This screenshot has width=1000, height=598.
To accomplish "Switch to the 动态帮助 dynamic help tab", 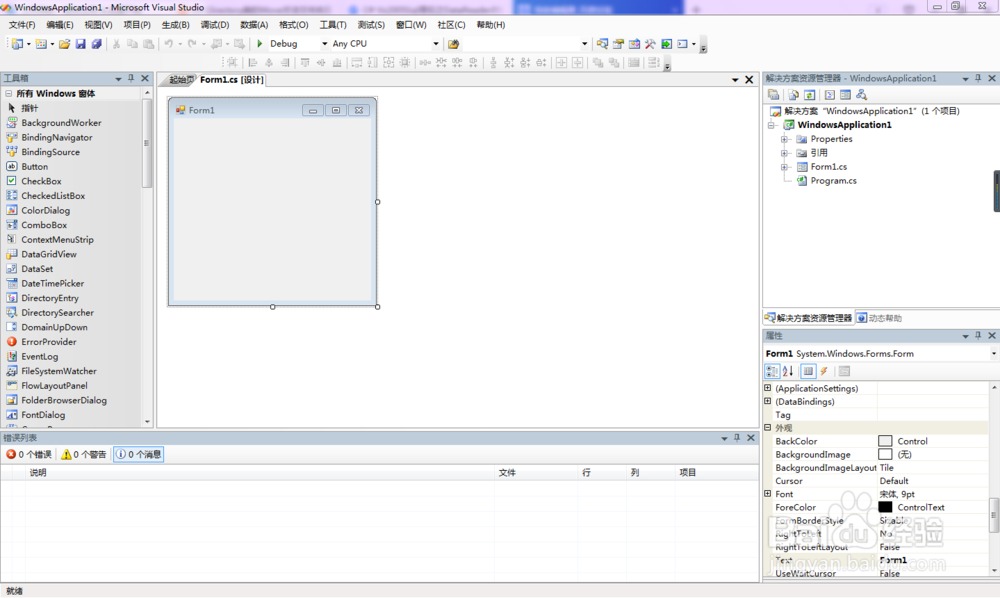I will [x=879, y=318].
